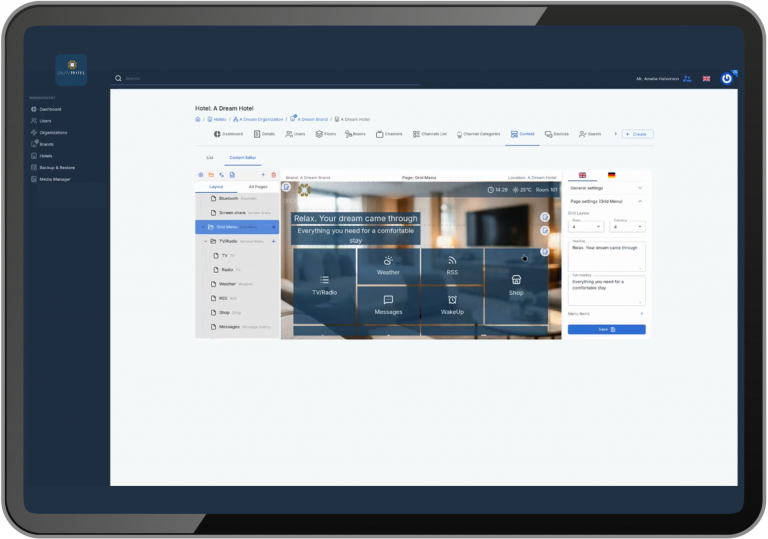Click the red trash delete icon
The width and height of the screenshot is (768, 539).
click(x=273, y=175)
